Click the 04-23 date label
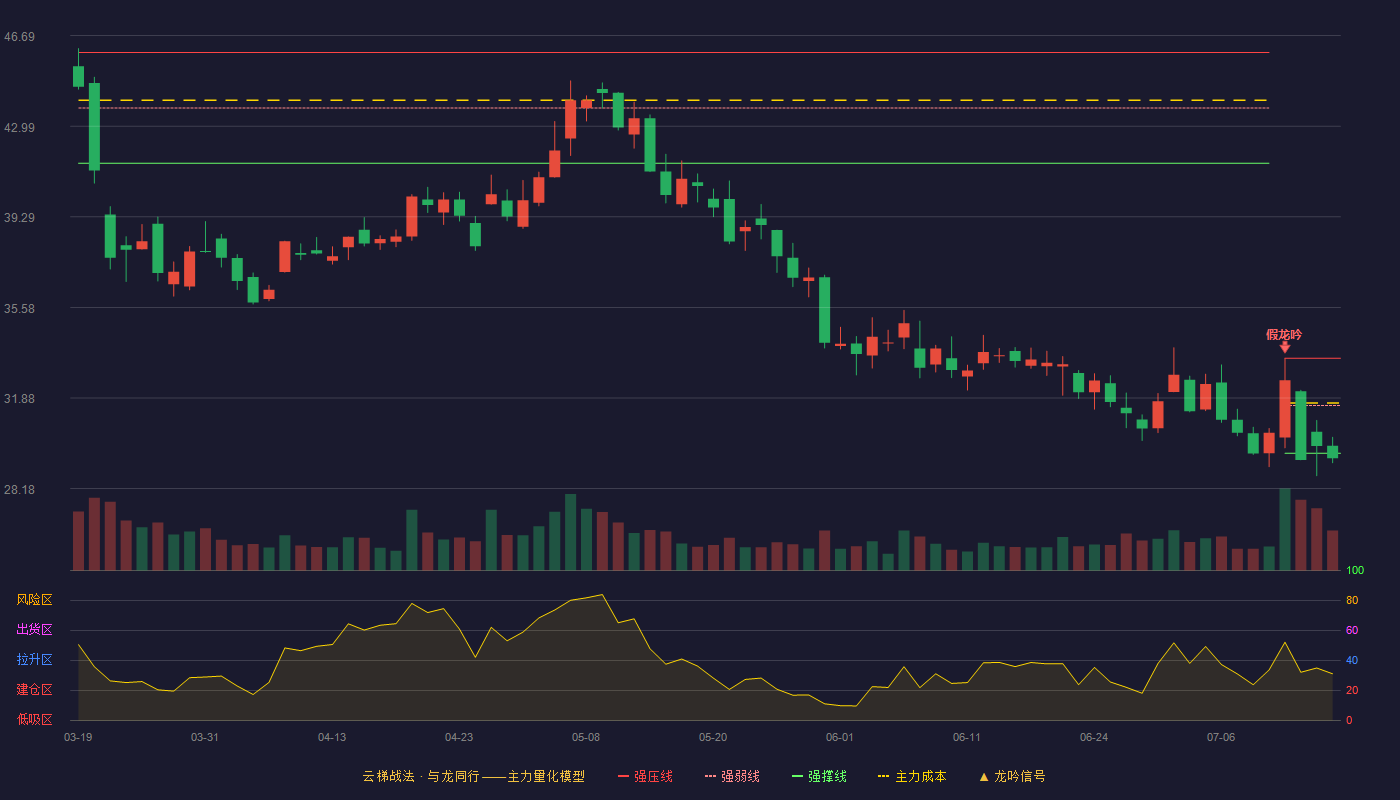1400x800 pixels. (459, 737)
